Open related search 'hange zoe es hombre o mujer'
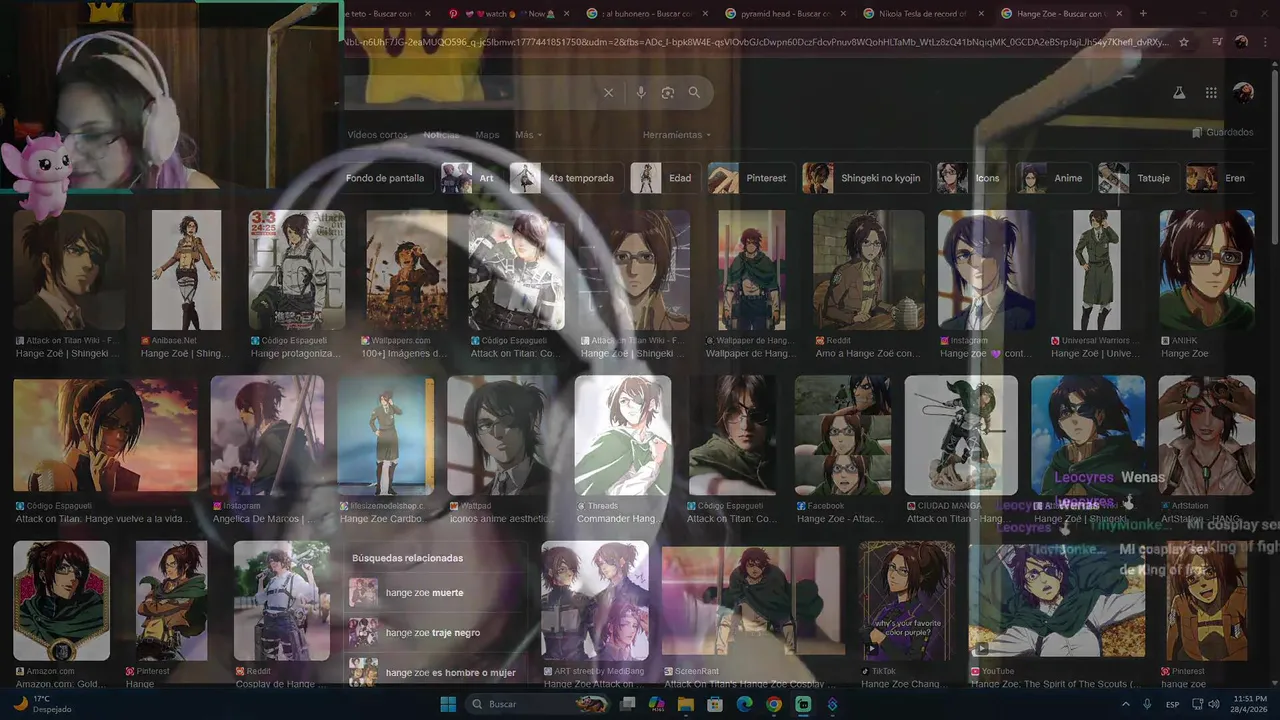 (434, 673)
